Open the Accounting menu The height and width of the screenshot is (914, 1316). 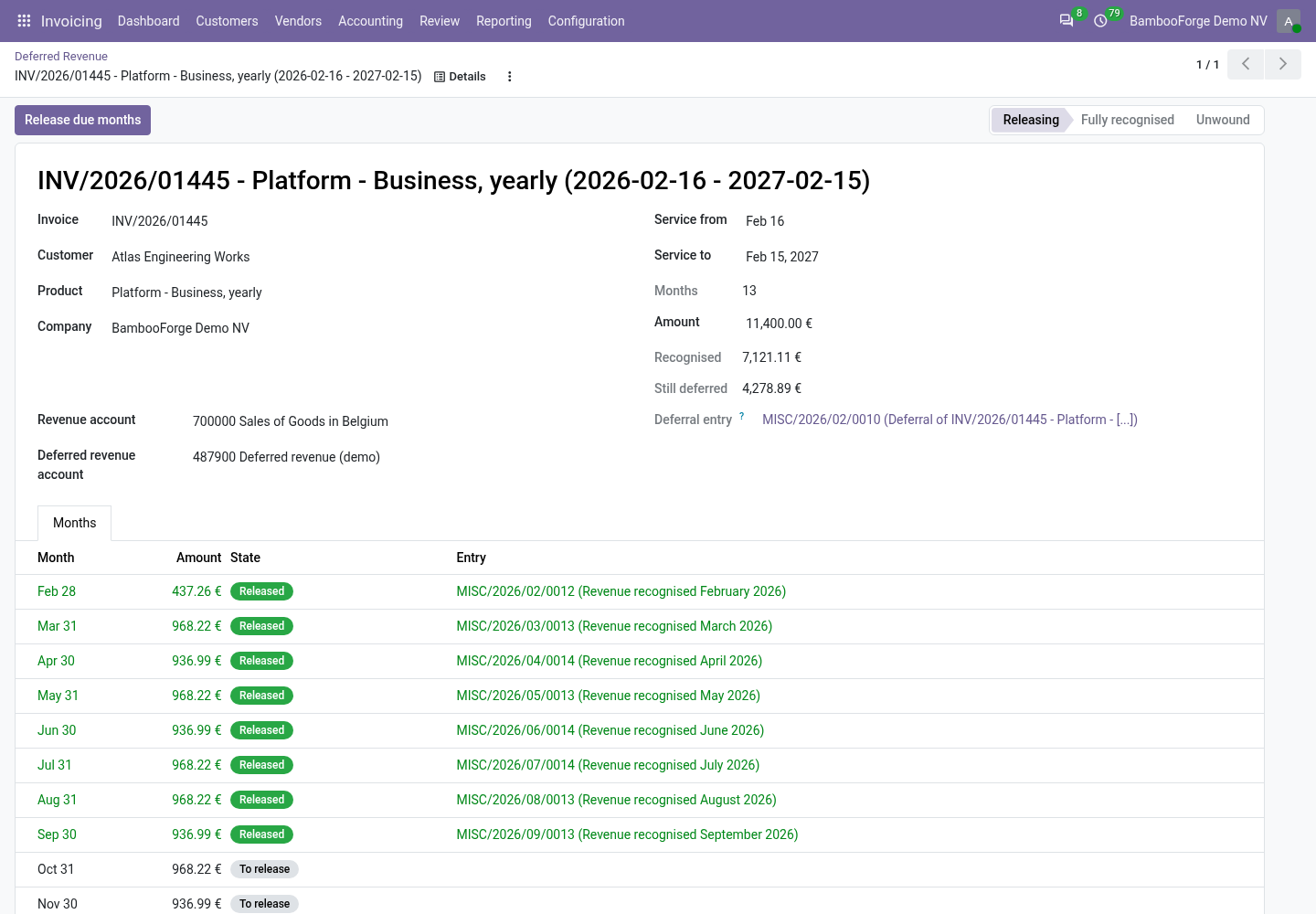click(370, 21)
